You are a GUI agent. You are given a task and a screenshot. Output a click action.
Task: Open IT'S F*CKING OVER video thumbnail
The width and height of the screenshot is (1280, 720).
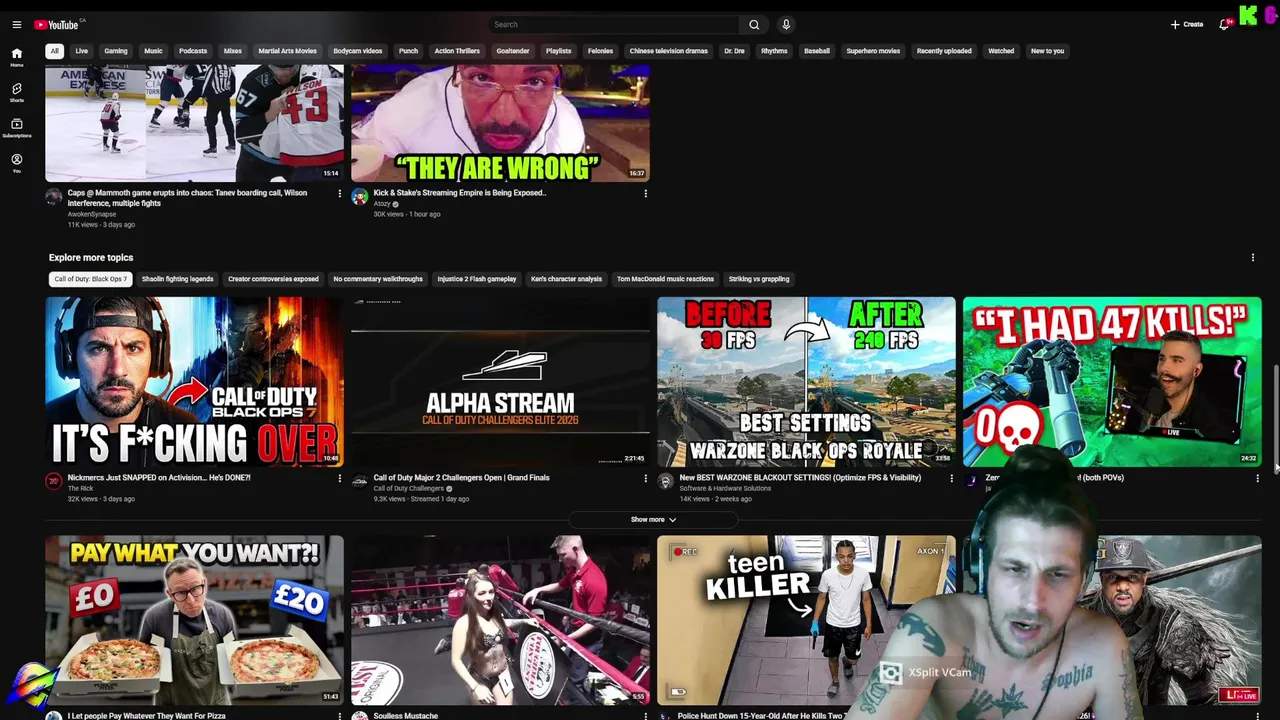click(x=194, y=382)
